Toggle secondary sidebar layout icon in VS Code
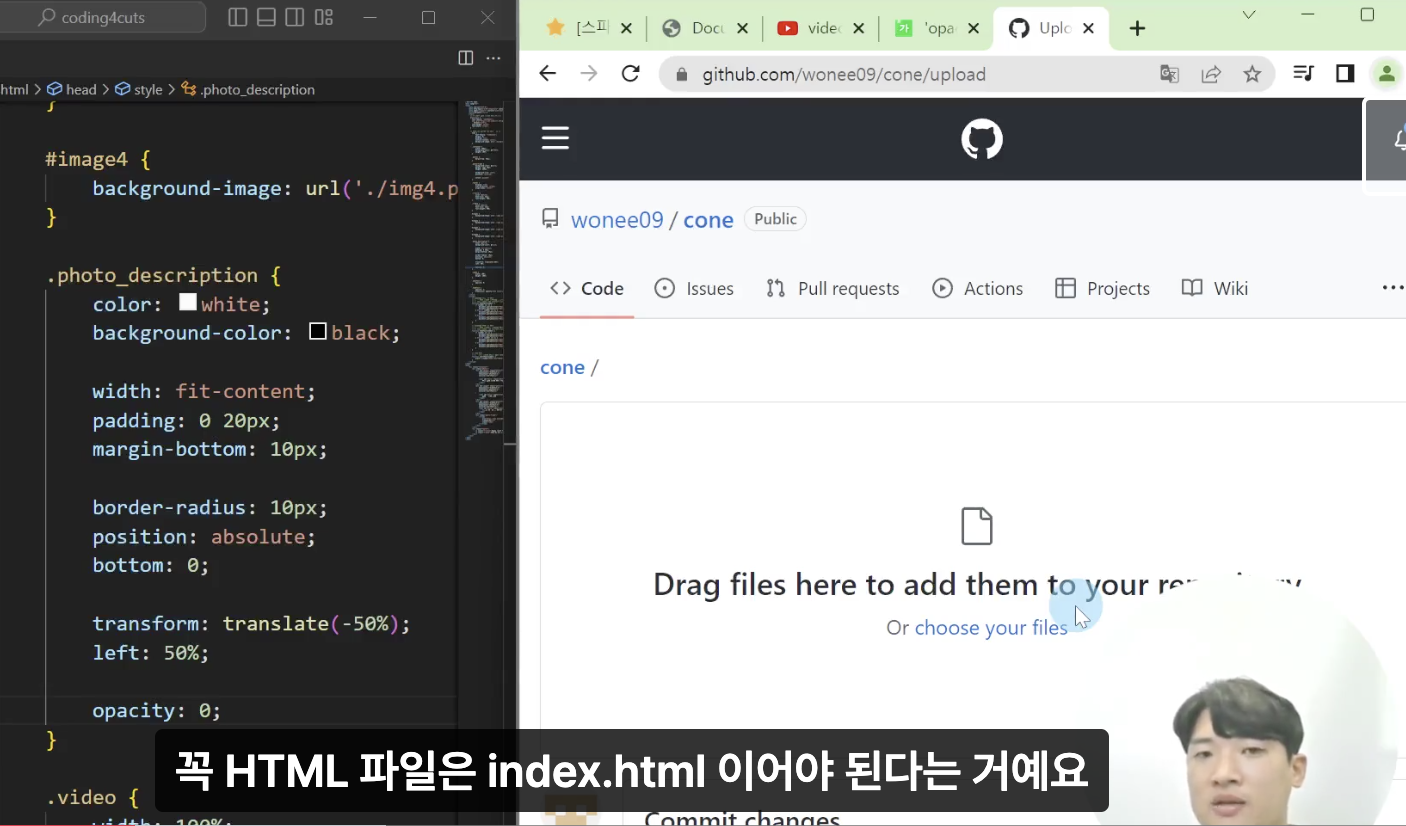The height and width of the screenshot is (826, 1406). coord(295,17)
